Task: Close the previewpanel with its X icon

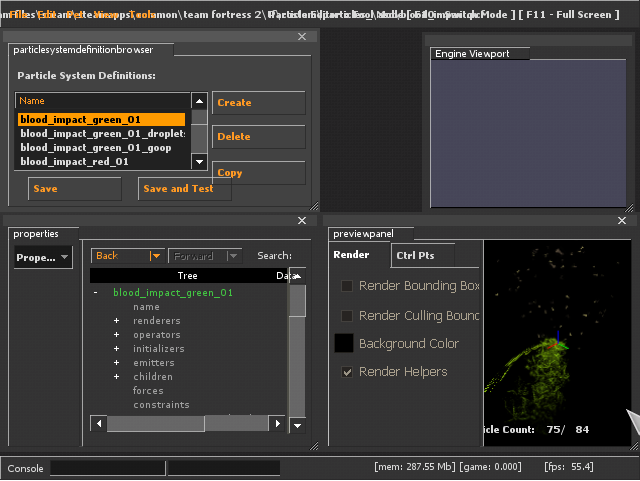Action: [x=622, y=221]
